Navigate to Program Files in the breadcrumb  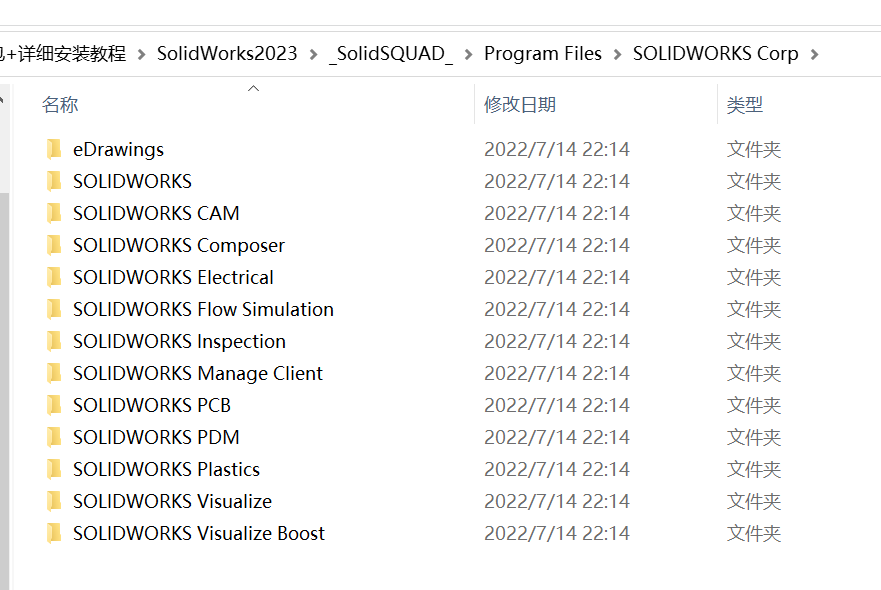click(x=543, y=54)
